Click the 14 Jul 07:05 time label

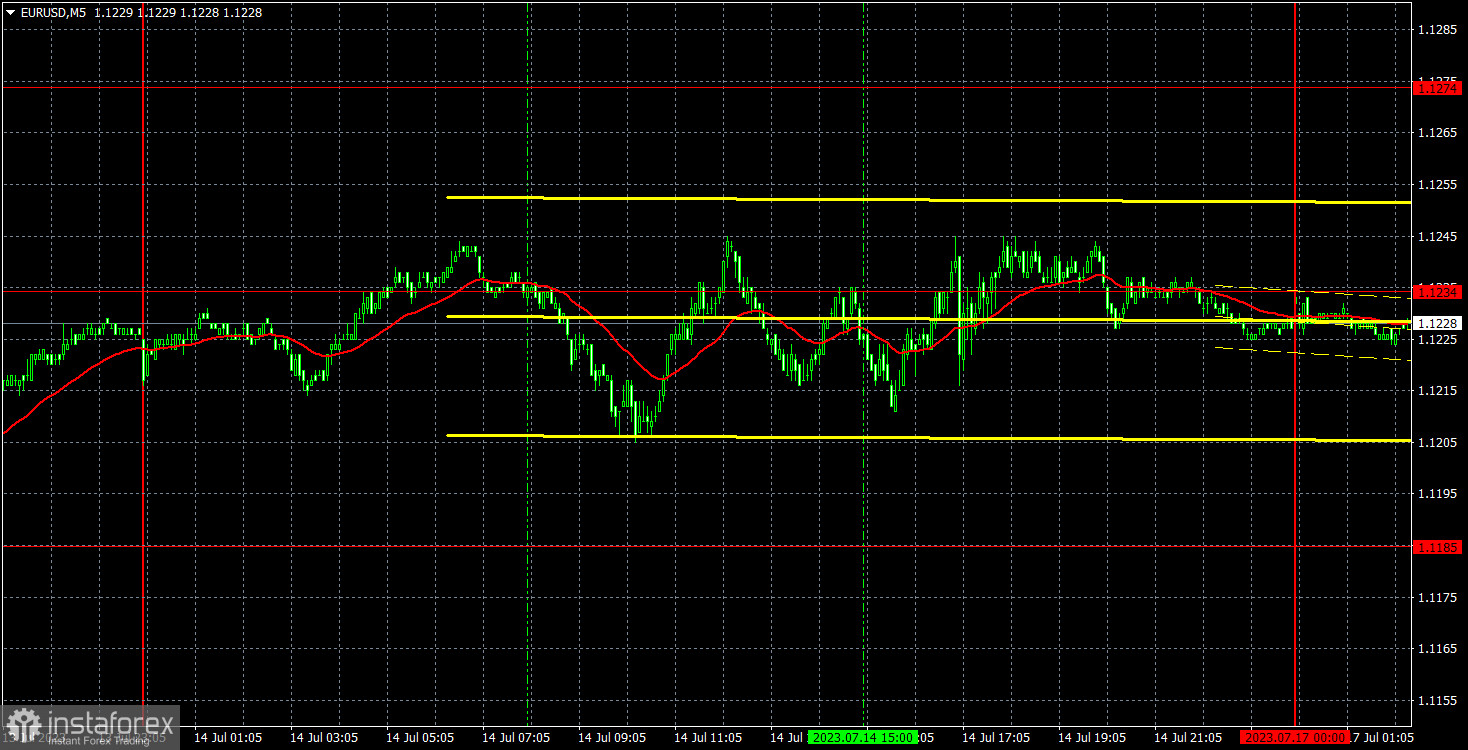[x=516, y=737]
